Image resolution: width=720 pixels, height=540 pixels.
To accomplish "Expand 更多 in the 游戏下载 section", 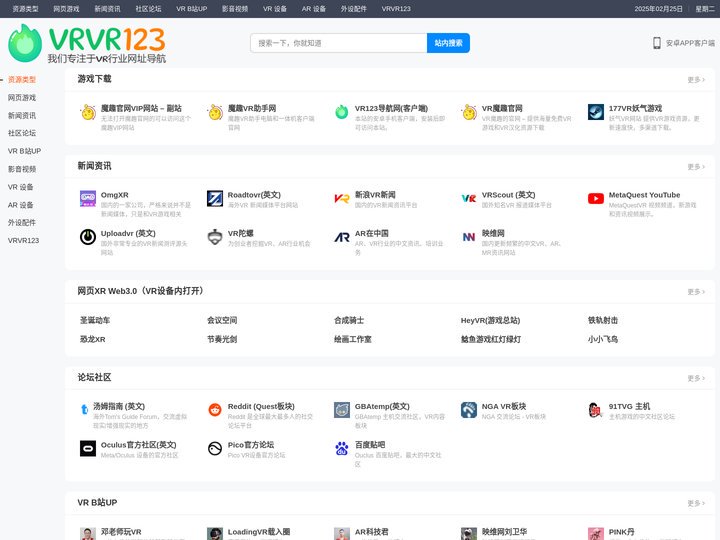I will (x=696, y=79).
